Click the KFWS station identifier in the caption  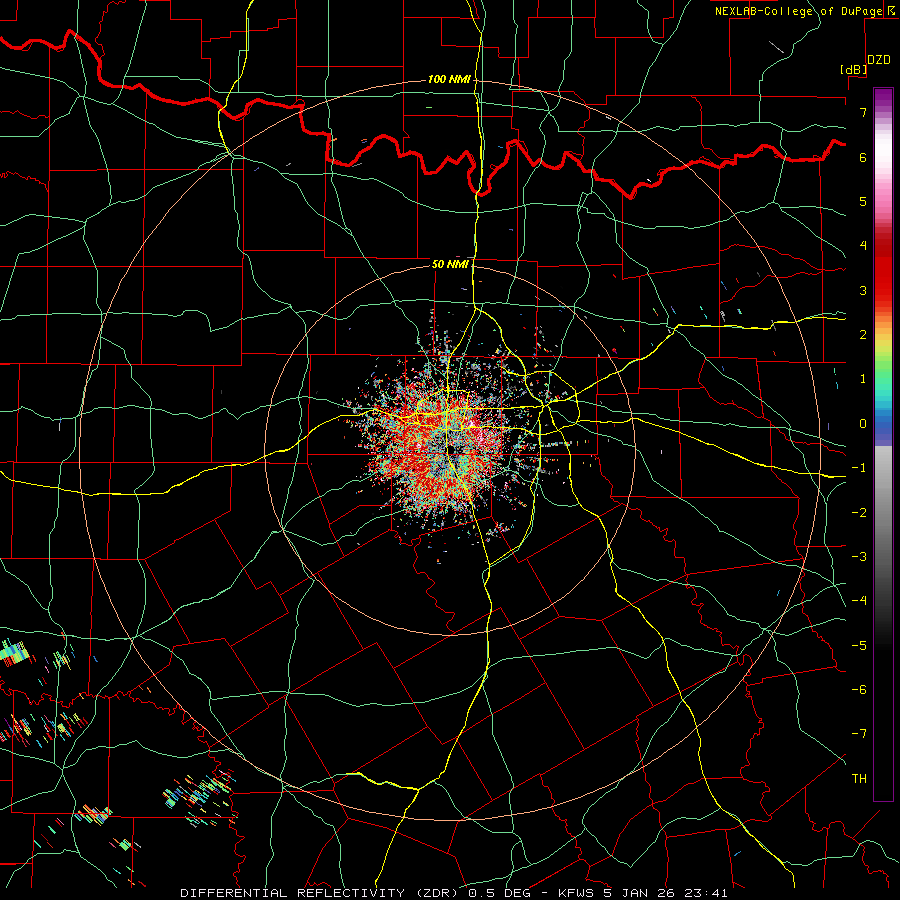[576, 893]
